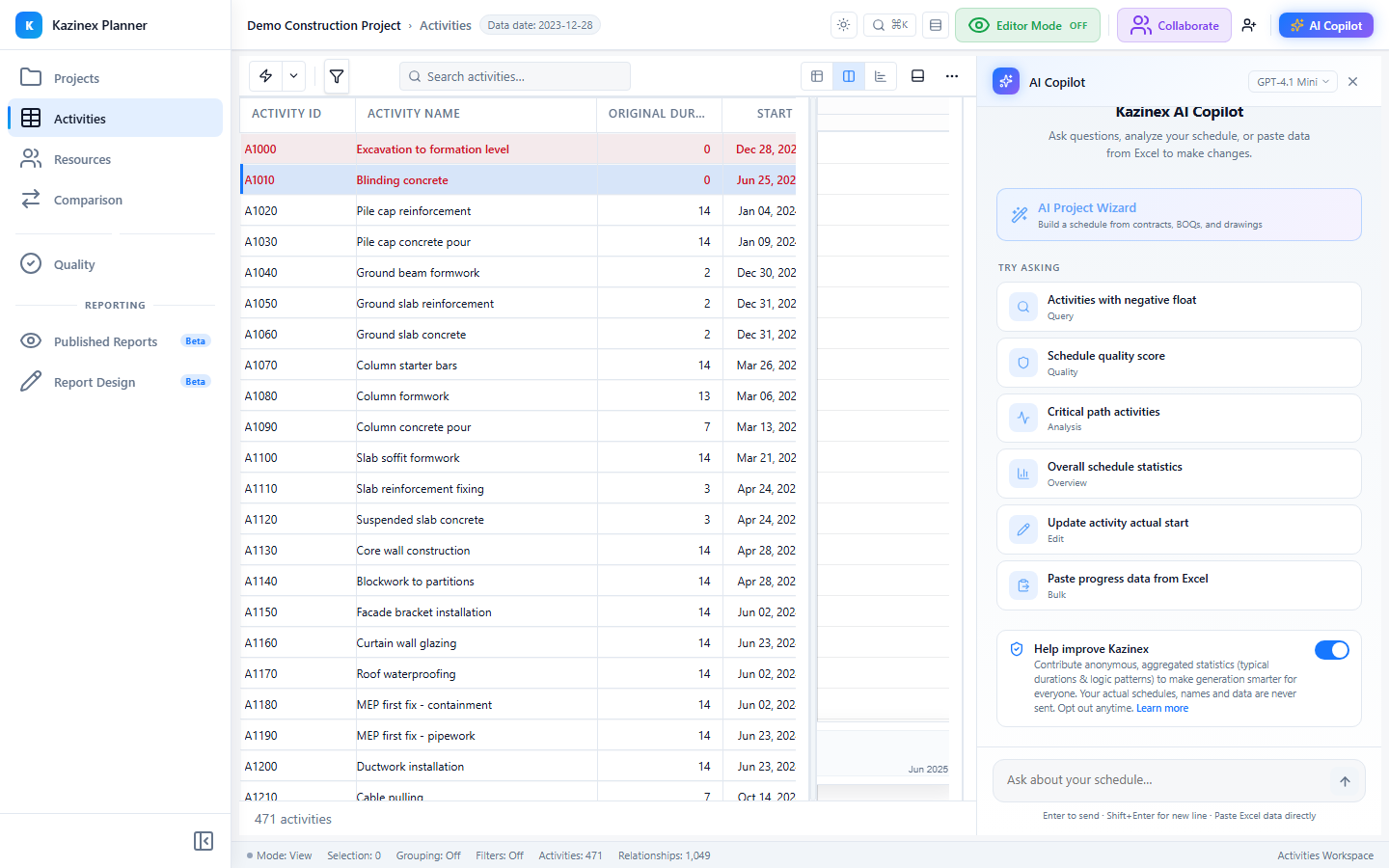This screenshot has width=1389, height=868.
Task: Open the more options ellipsis menu
Action: 952,76
